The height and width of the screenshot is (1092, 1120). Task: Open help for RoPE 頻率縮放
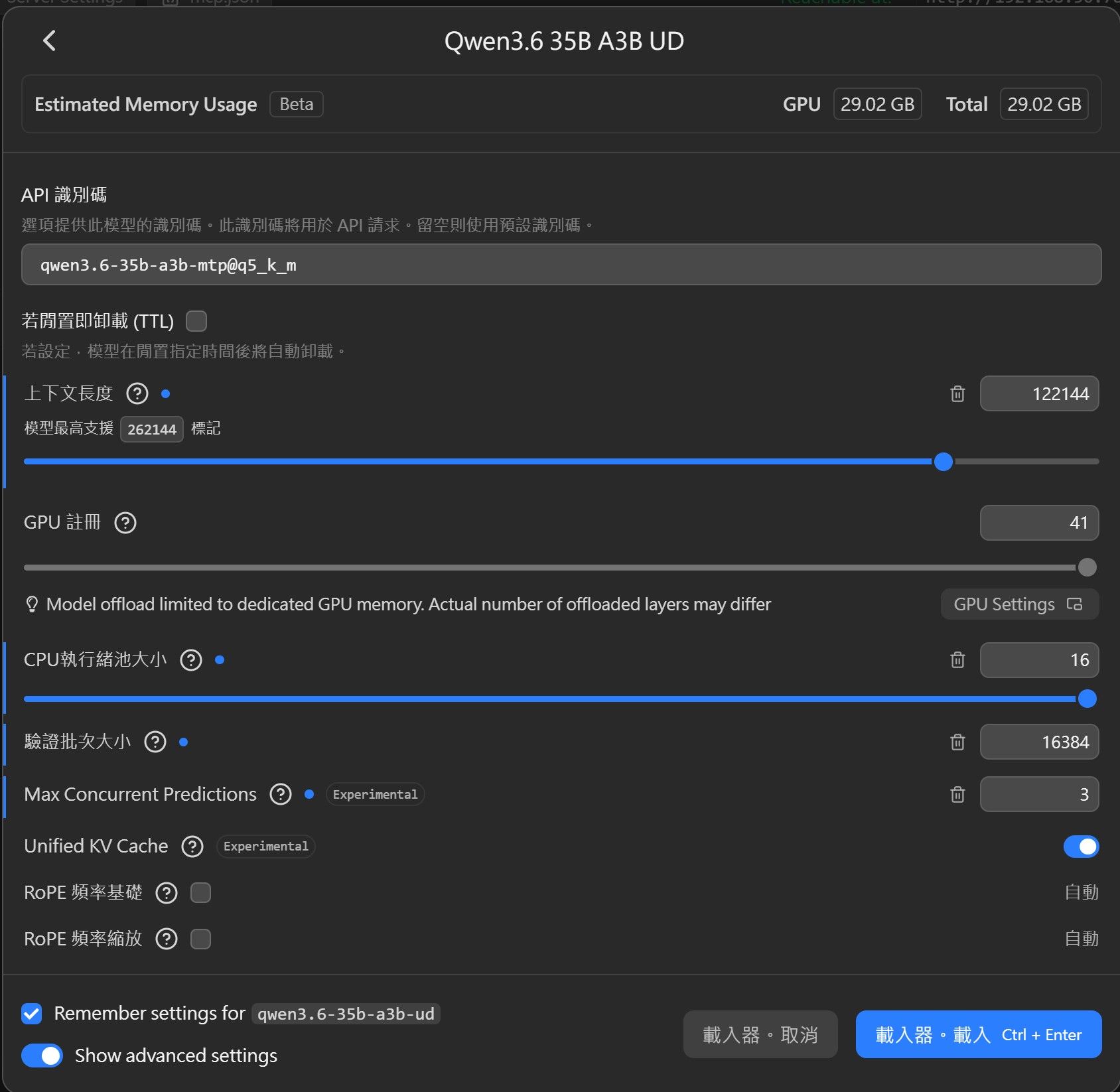167,939
